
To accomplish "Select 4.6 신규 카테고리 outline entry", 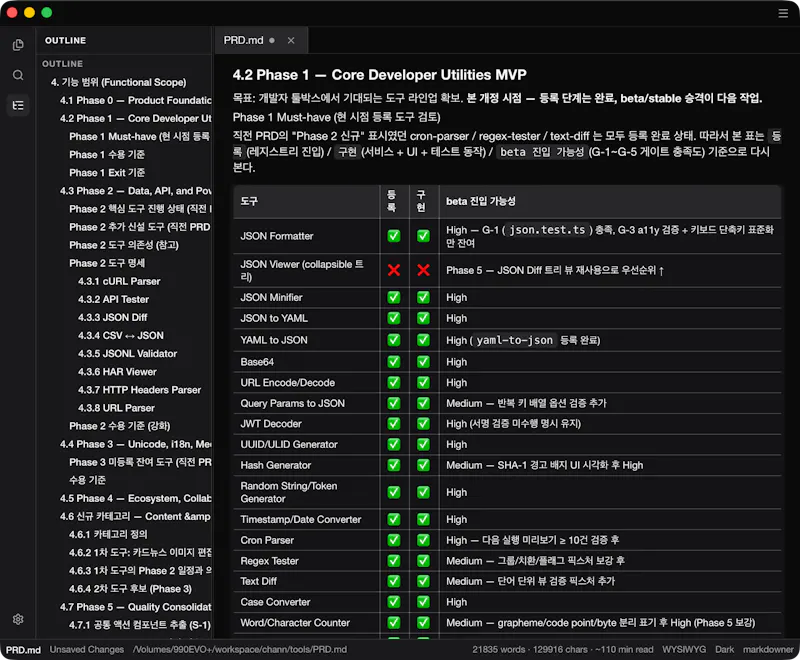I will point(135,516).
